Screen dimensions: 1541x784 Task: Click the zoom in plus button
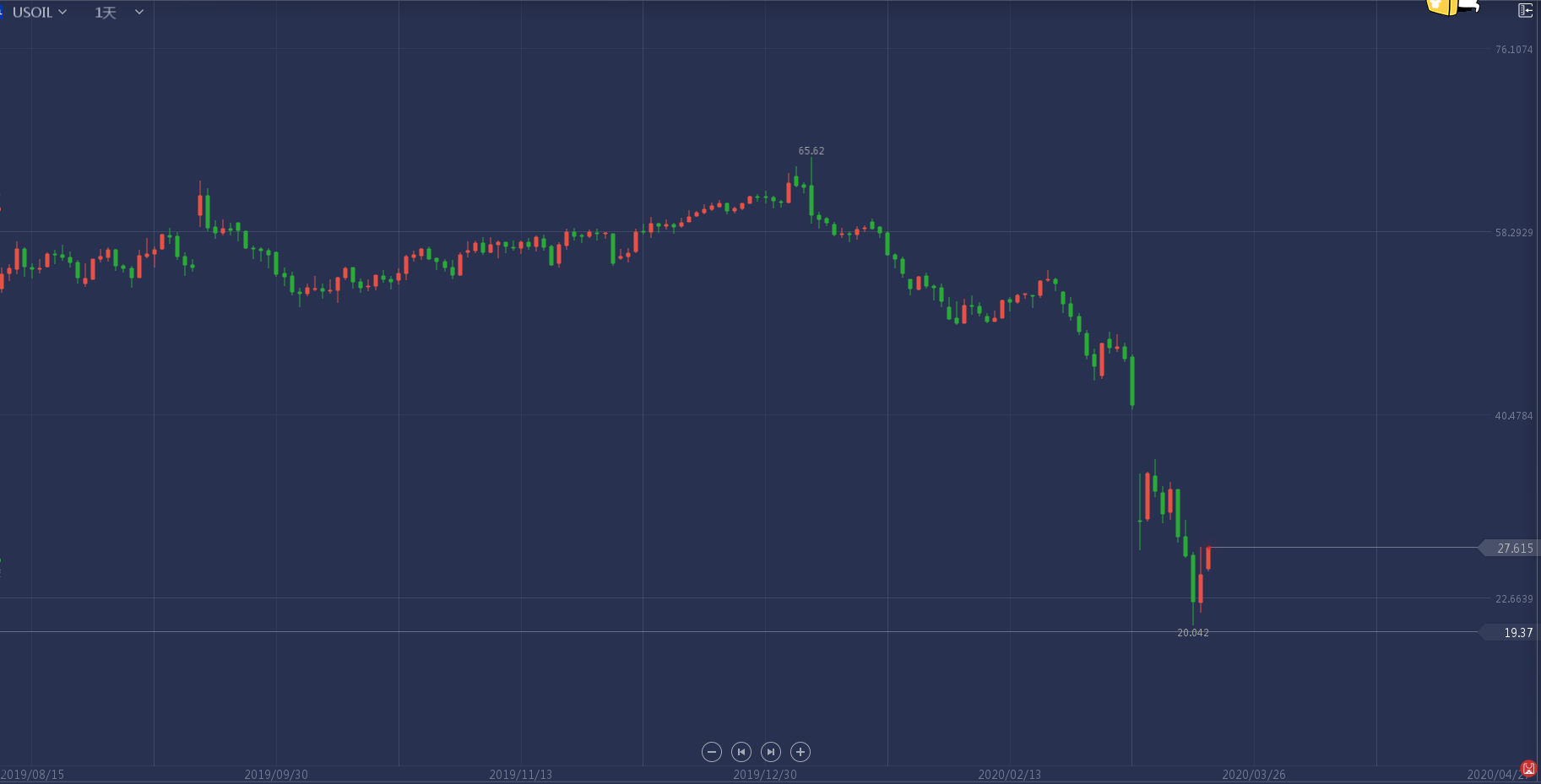pyautogui.click(x=800, y=752)
